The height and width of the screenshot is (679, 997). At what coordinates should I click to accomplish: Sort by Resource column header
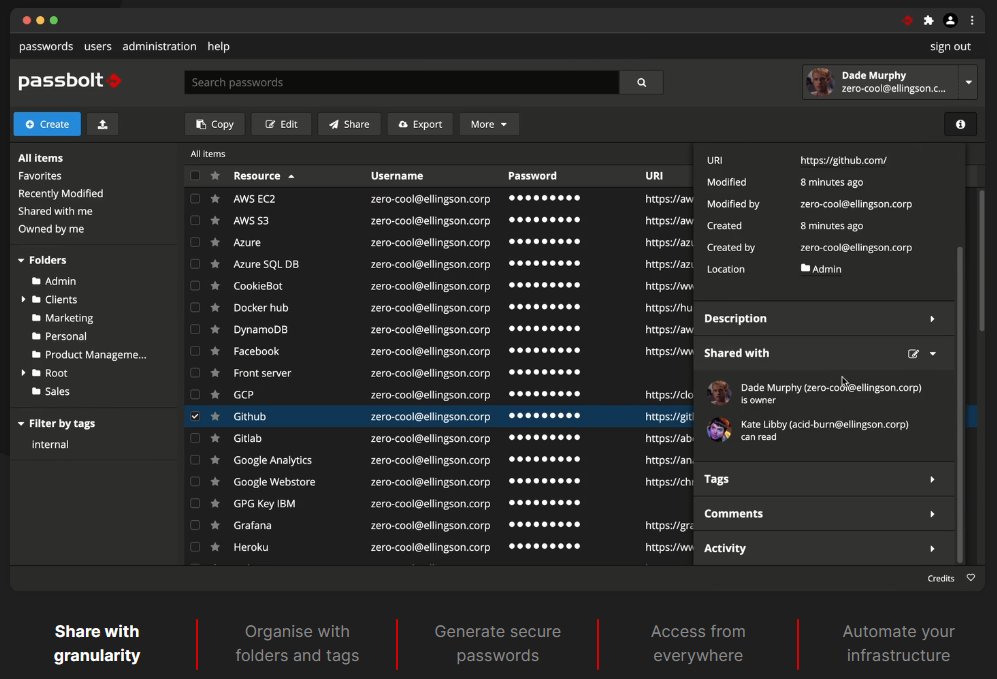pos(263,175)
